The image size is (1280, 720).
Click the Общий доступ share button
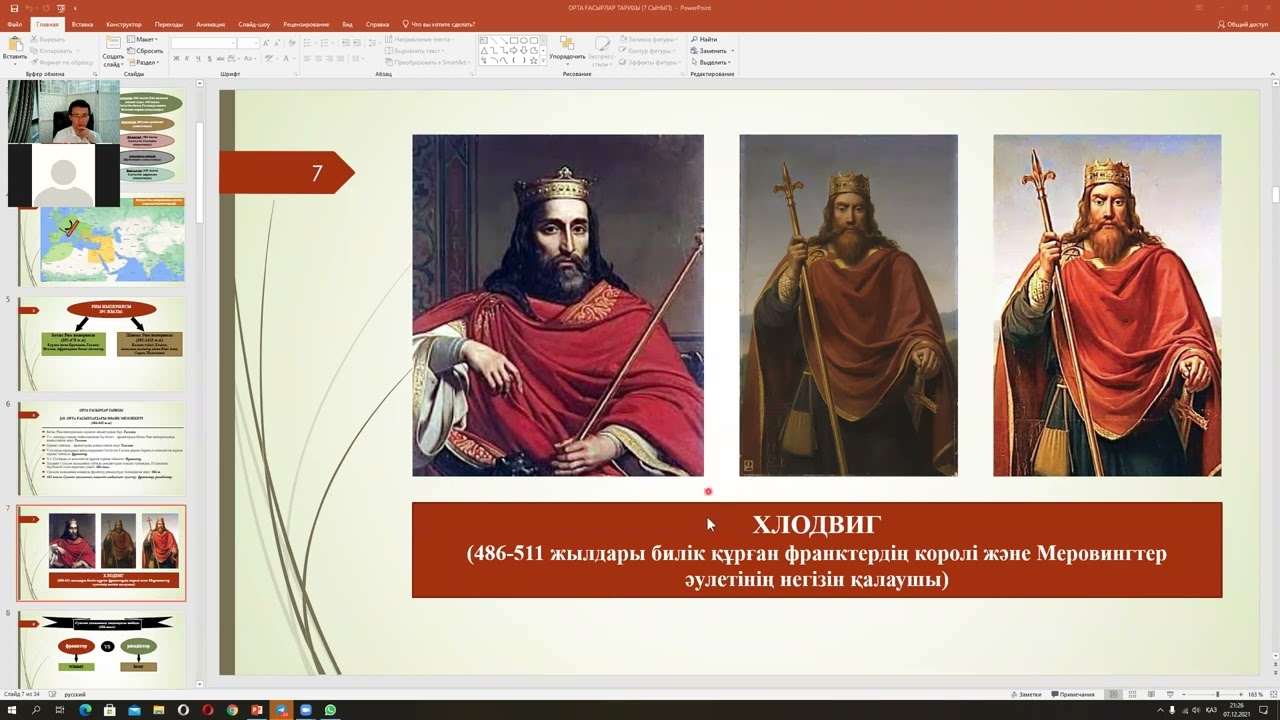(x=1243, y=24)
